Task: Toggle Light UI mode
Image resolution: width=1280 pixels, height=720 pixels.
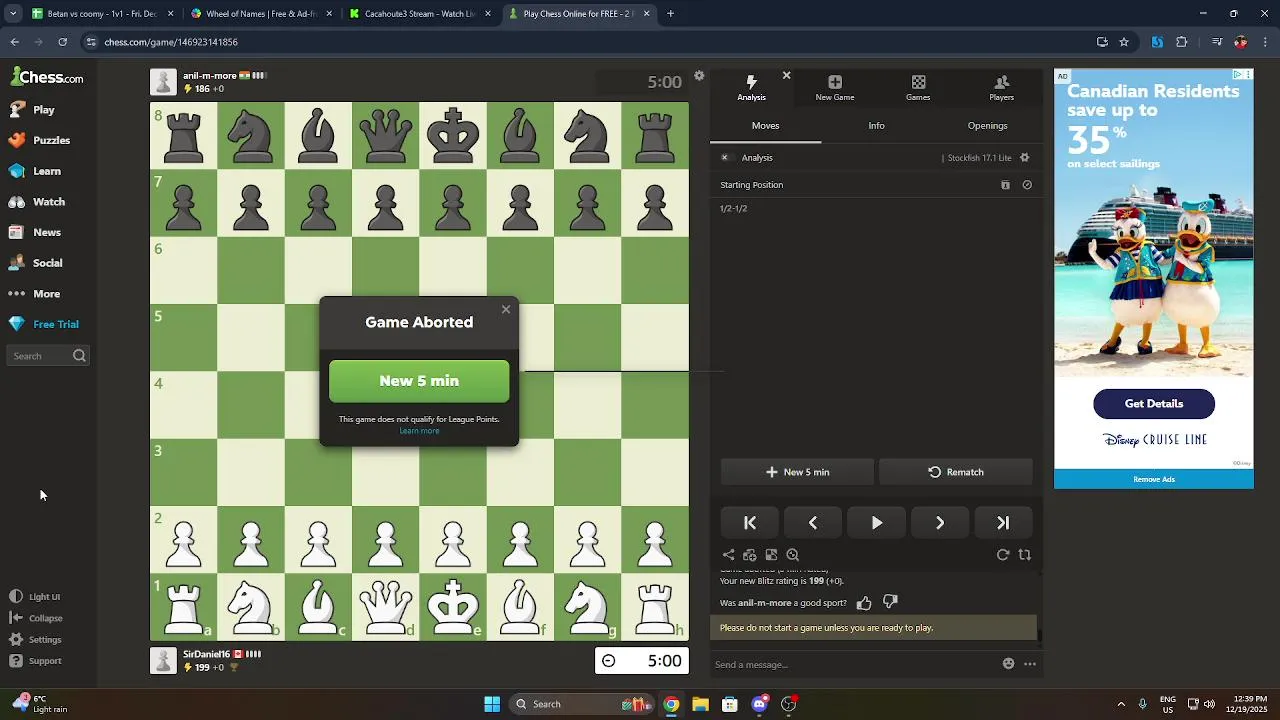Action: click(35, 597)
